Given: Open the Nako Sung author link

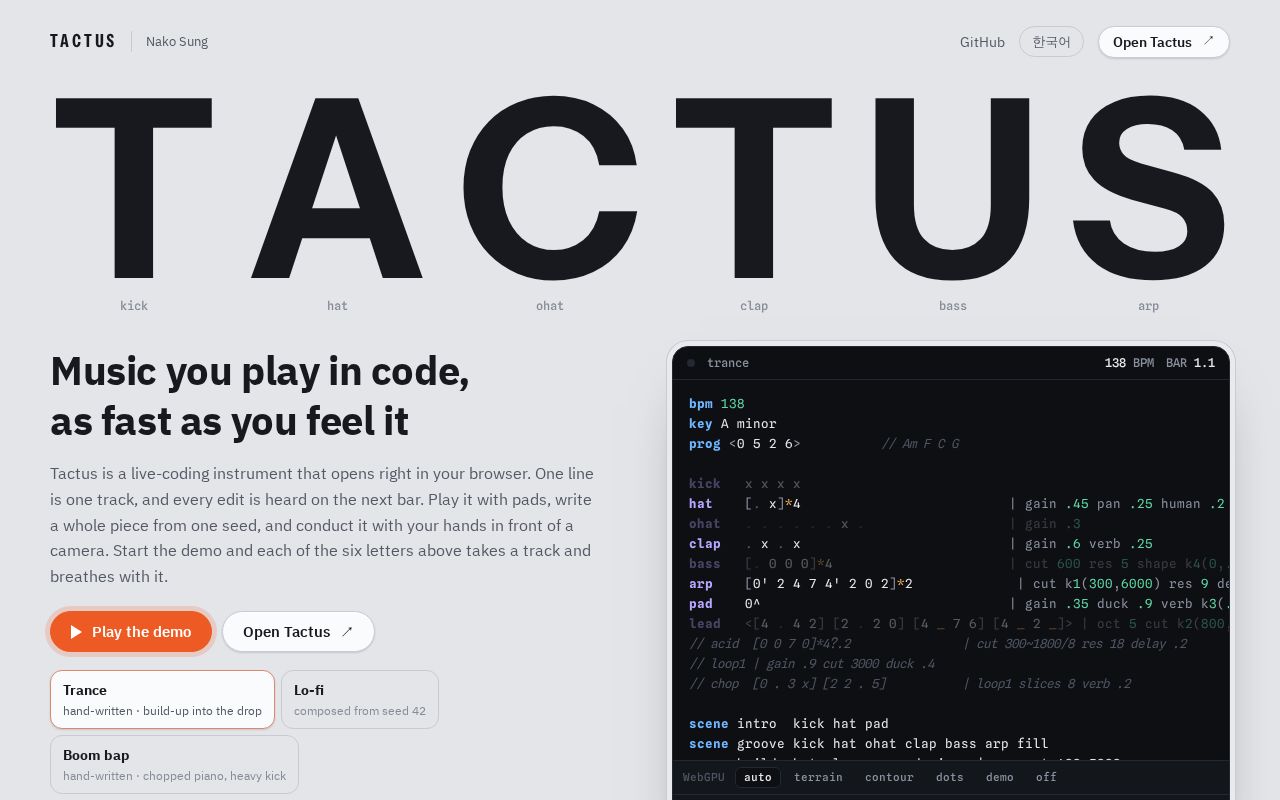Looking at the screenshot, I should pos(177,41).
